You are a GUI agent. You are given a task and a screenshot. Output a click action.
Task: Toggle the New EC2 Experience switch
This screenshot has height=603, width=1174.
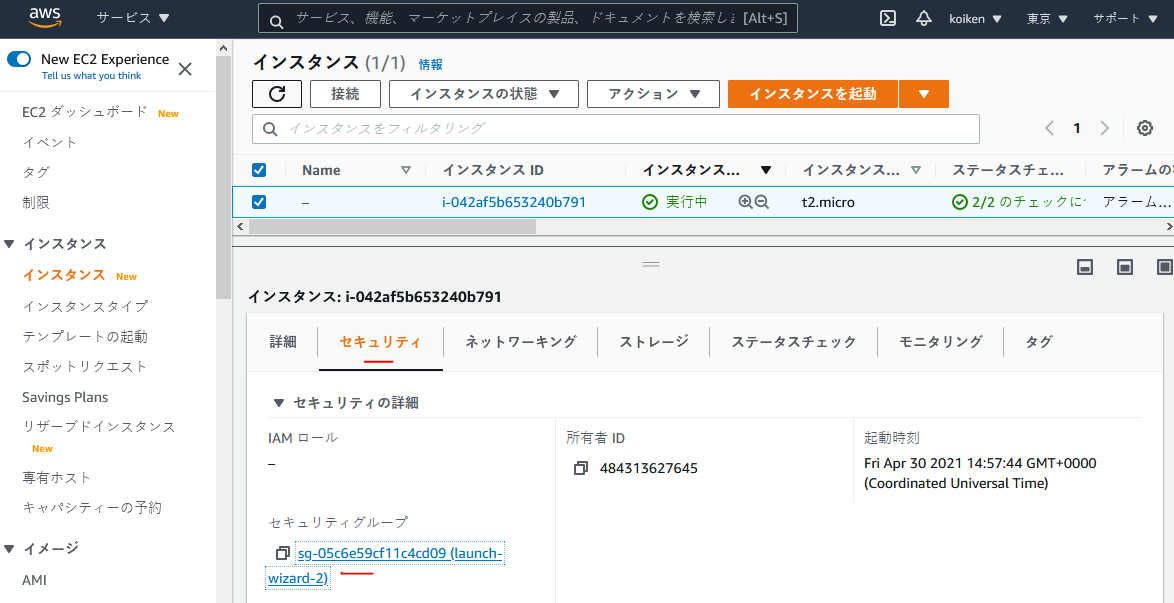21,59
